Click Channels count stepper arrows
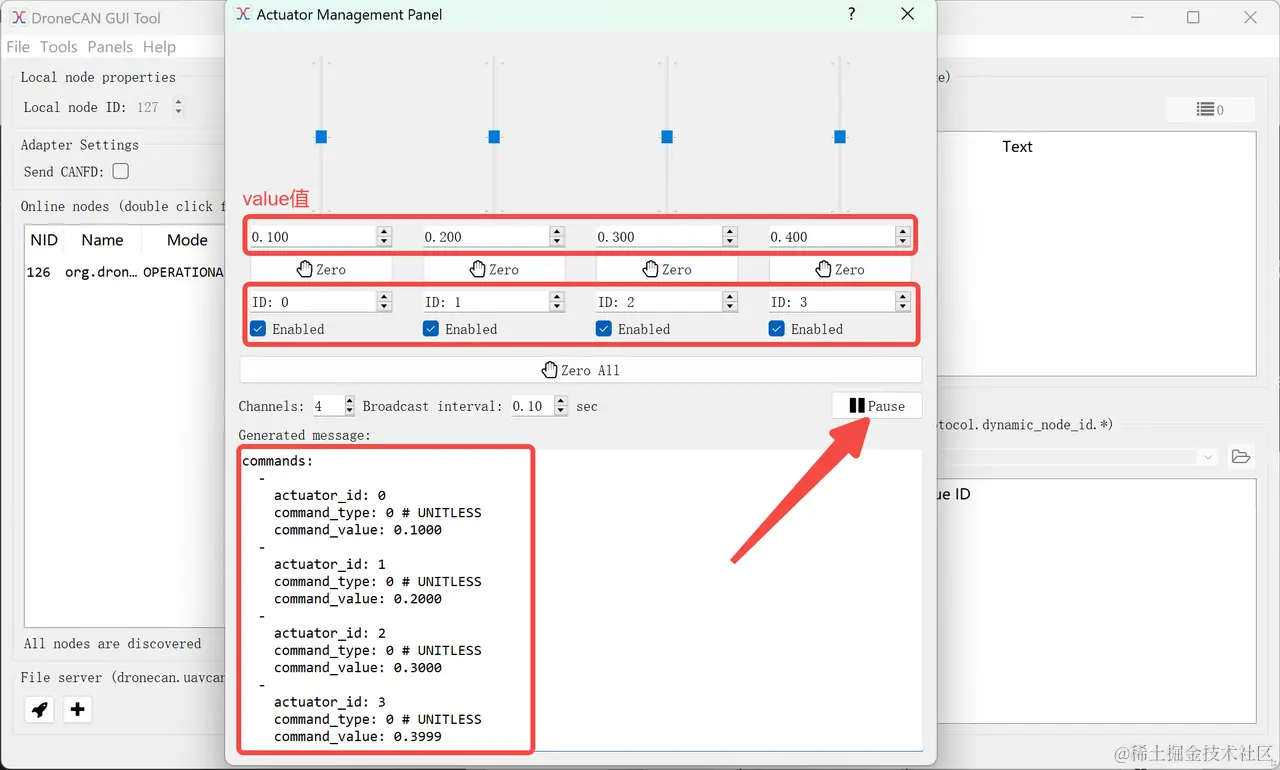The width and height of the screenshot is (1280, 770). tap(349, 406)
